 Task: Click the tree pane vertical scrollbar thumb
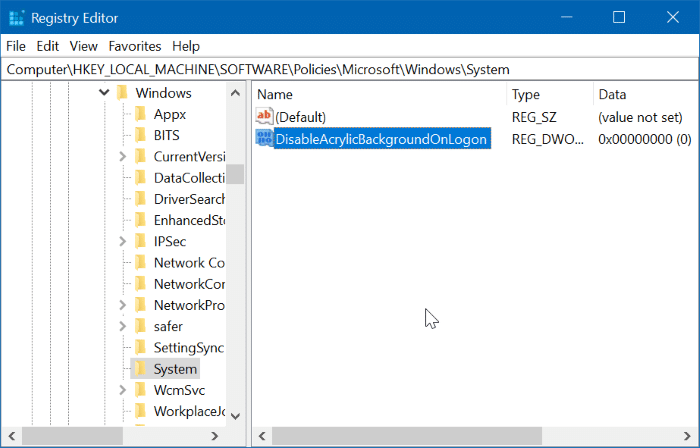(235, 174)
